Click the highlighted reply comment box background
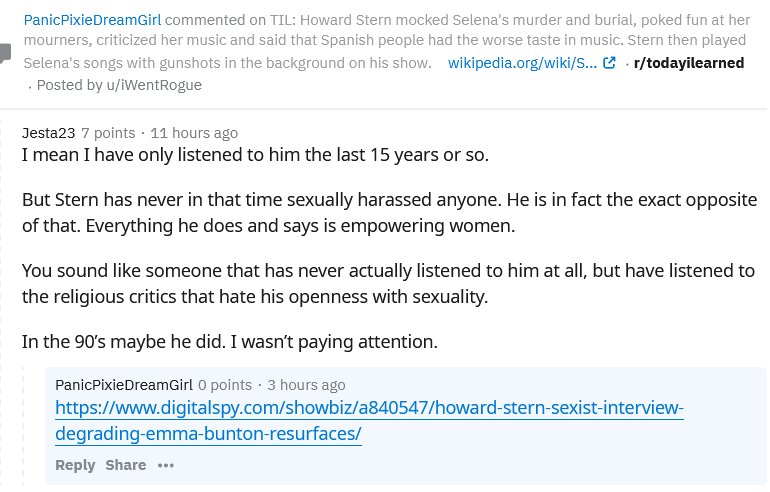 (x=600, y=462)
